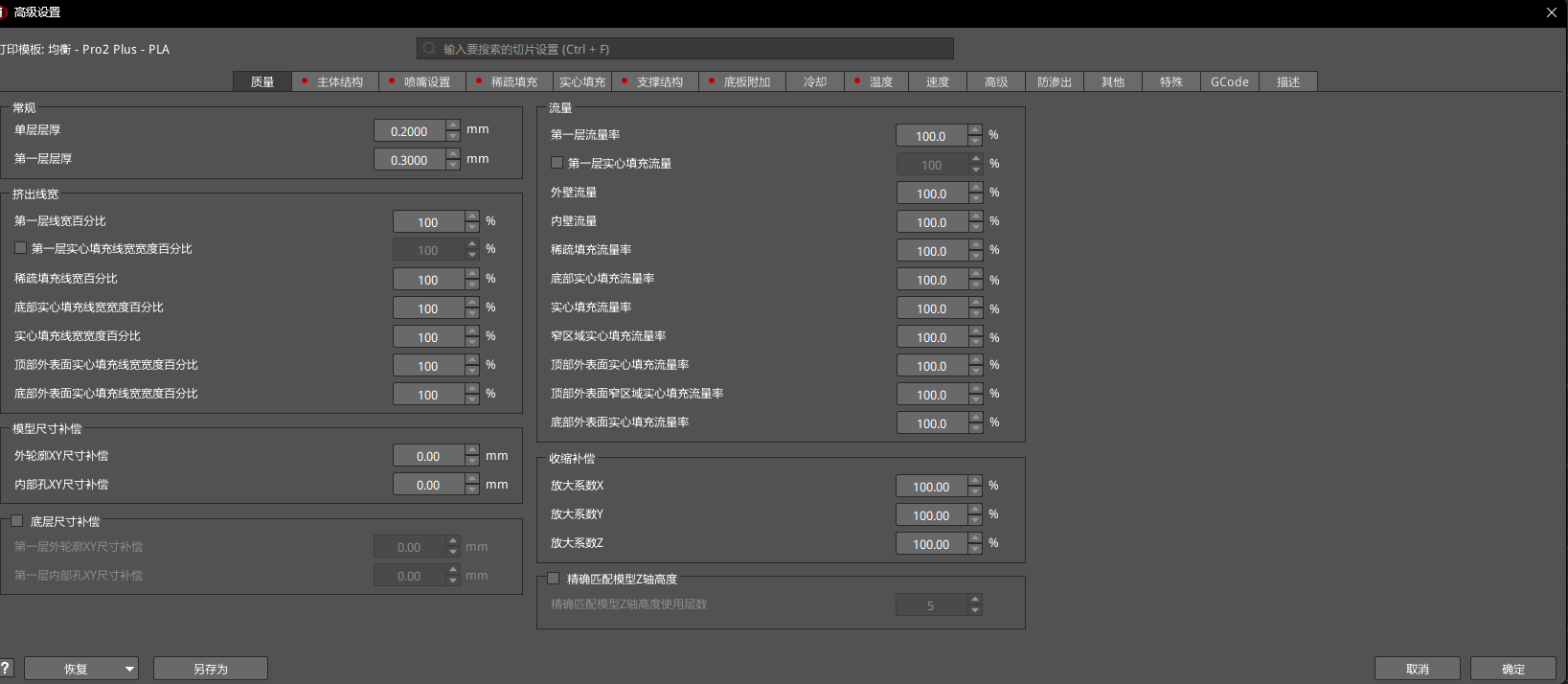Switch to the GCode tab
The height and width of the screenshot is (684, 1568).
[1230, 82]
